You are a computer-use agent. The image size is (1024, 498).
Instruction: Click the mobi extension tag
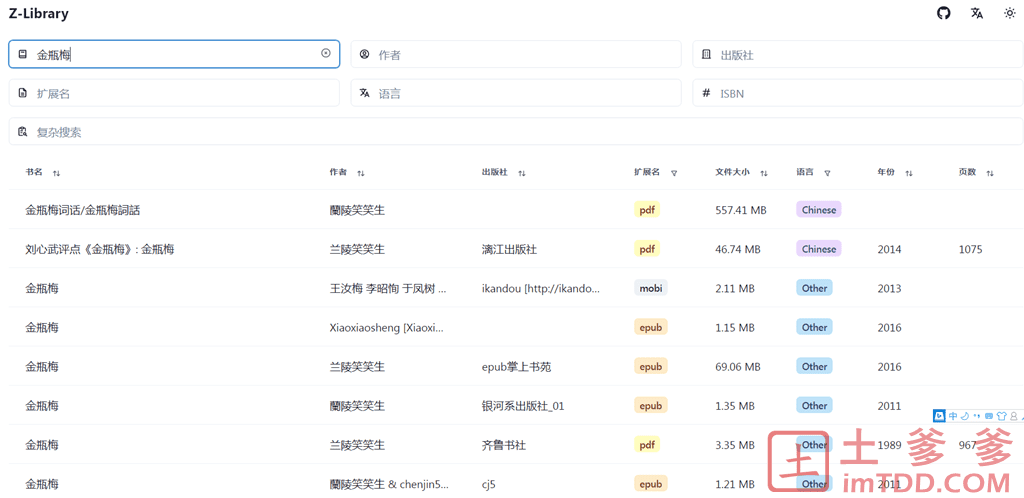[x=650, y=288]
